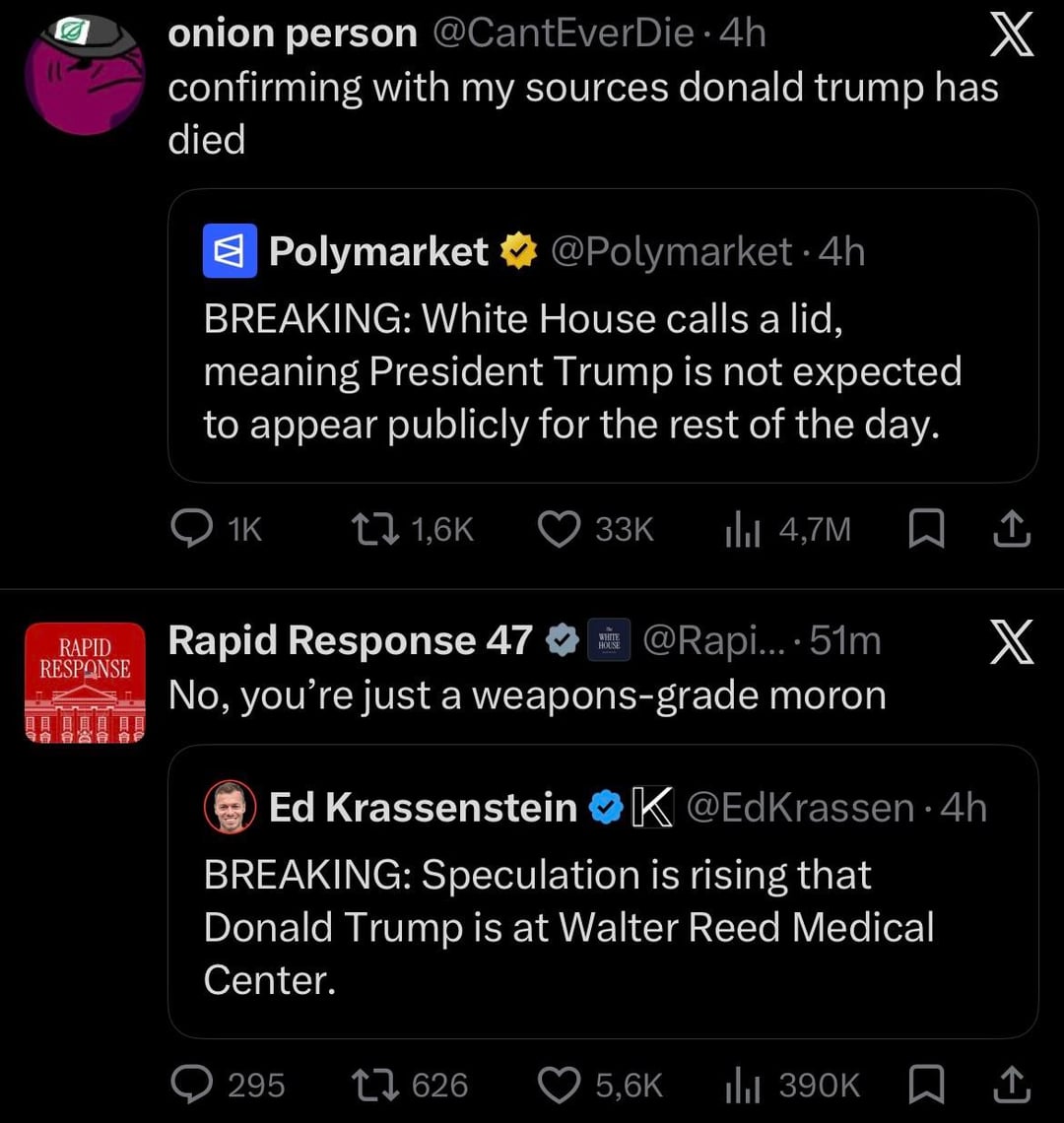
Task: Bookmark the Rapid Response 47 post
Action: 926,1085
